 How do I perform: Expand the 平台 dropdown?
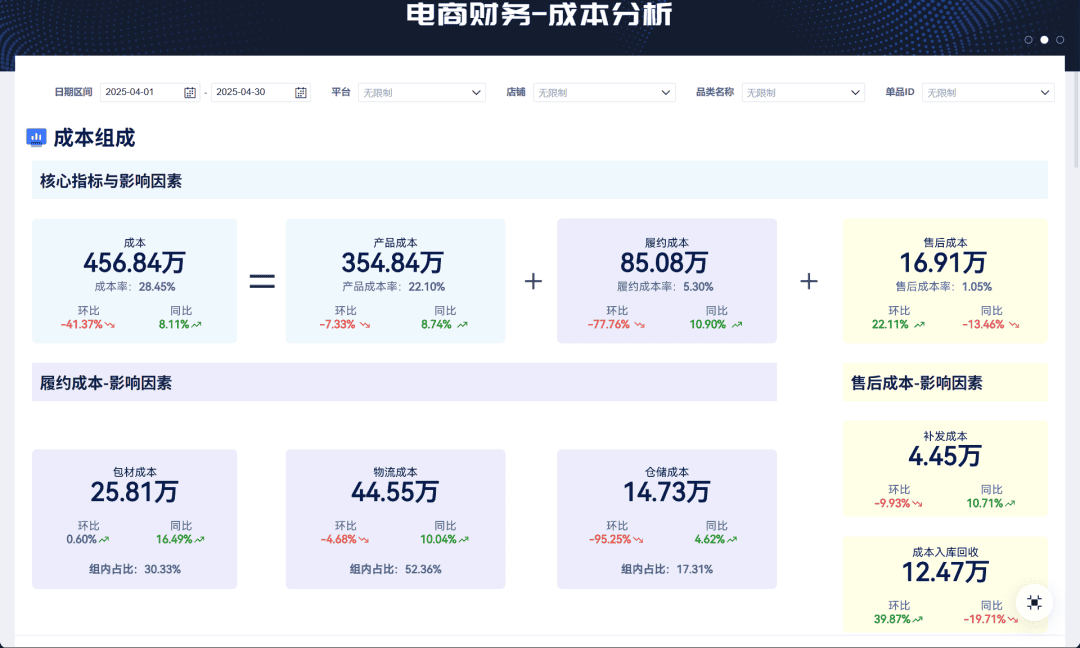(422, 92)
